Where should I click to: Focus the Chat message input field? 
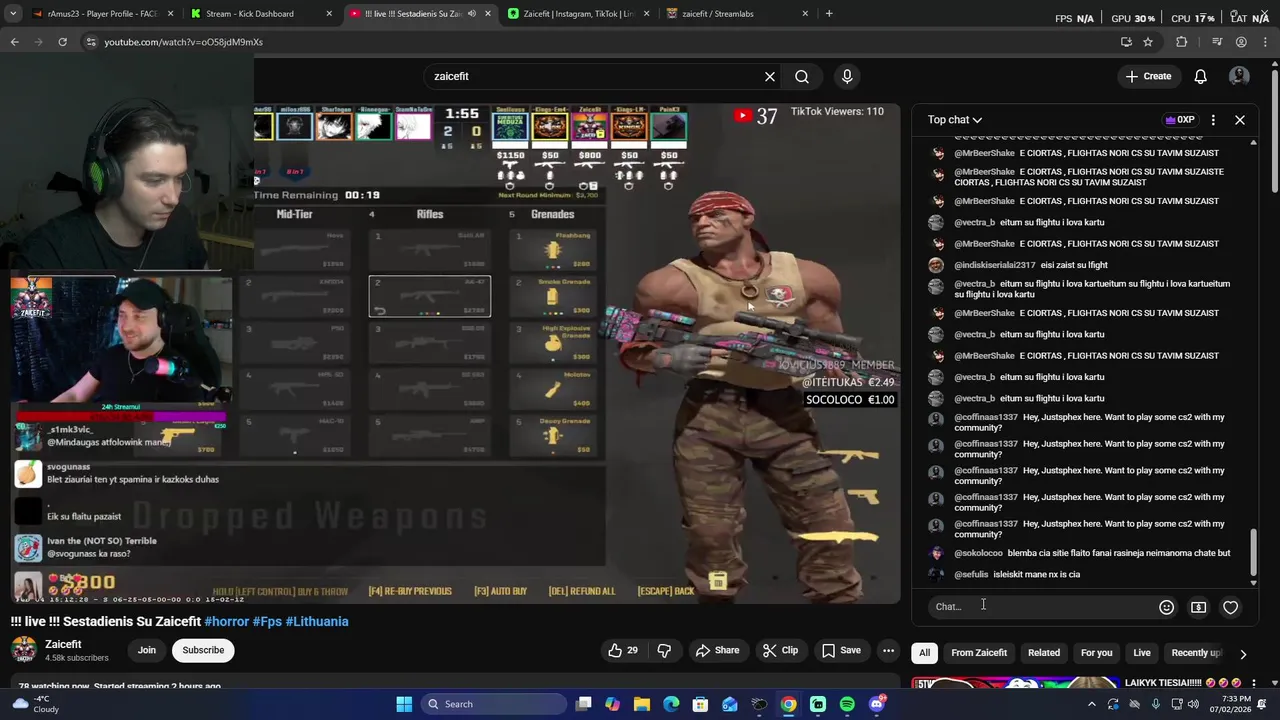tap(1040, 607)
